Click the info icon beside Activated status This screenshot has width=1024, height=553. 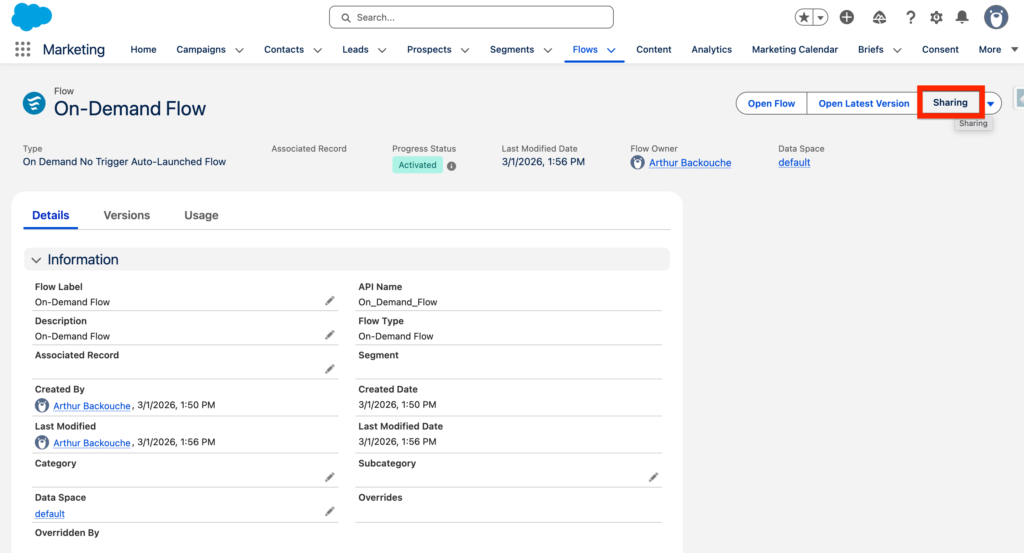[x=451, y=166]
